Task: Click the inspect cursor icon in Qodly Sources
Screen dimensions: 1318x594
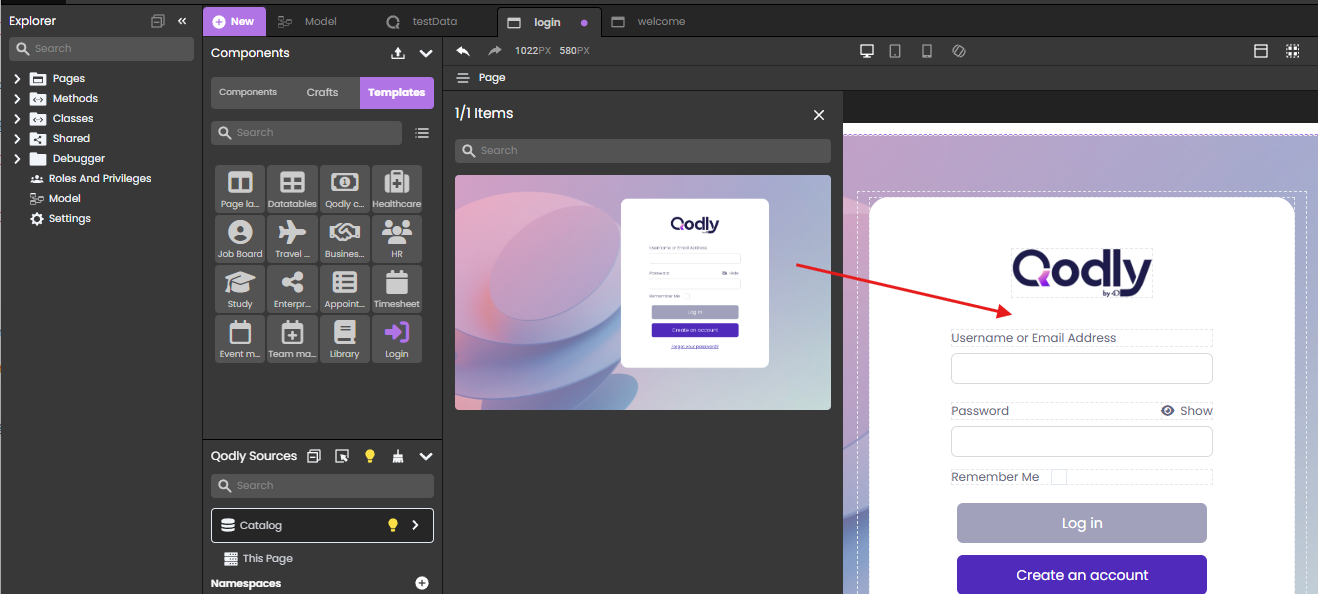Action: 342,456
